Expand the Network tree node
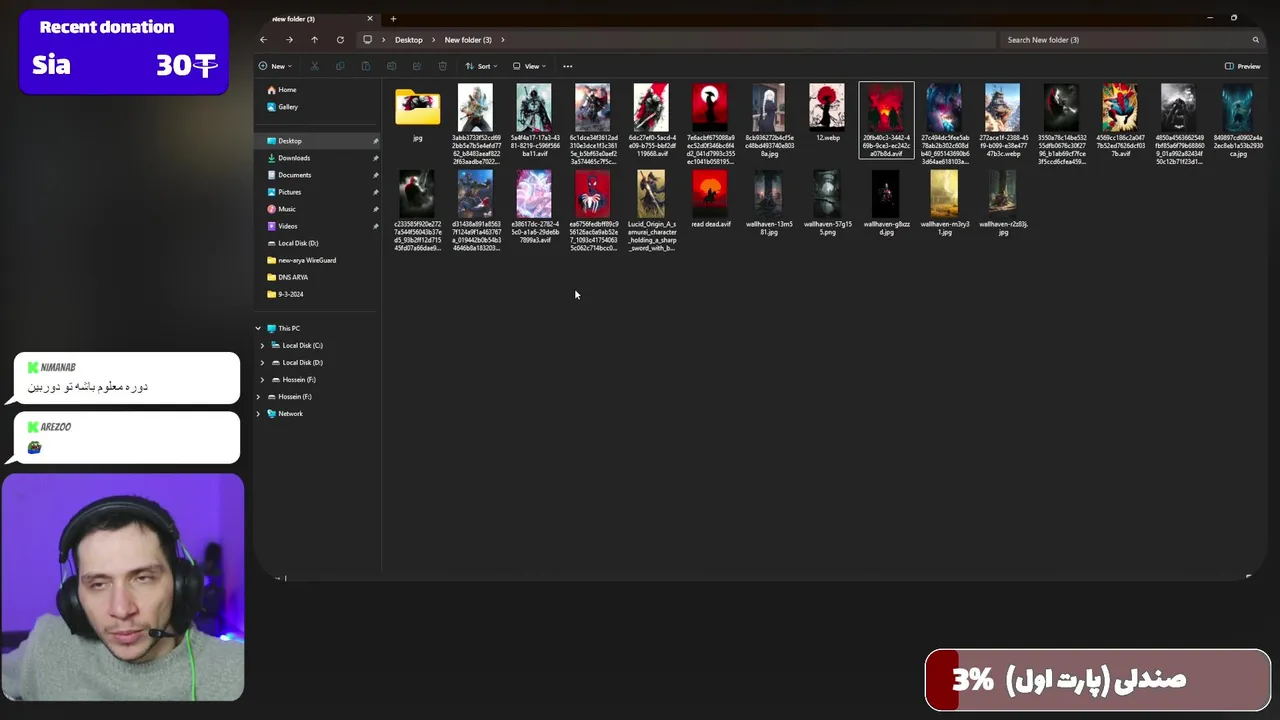Screen dimensions: 1280x720 coord(258,413)
